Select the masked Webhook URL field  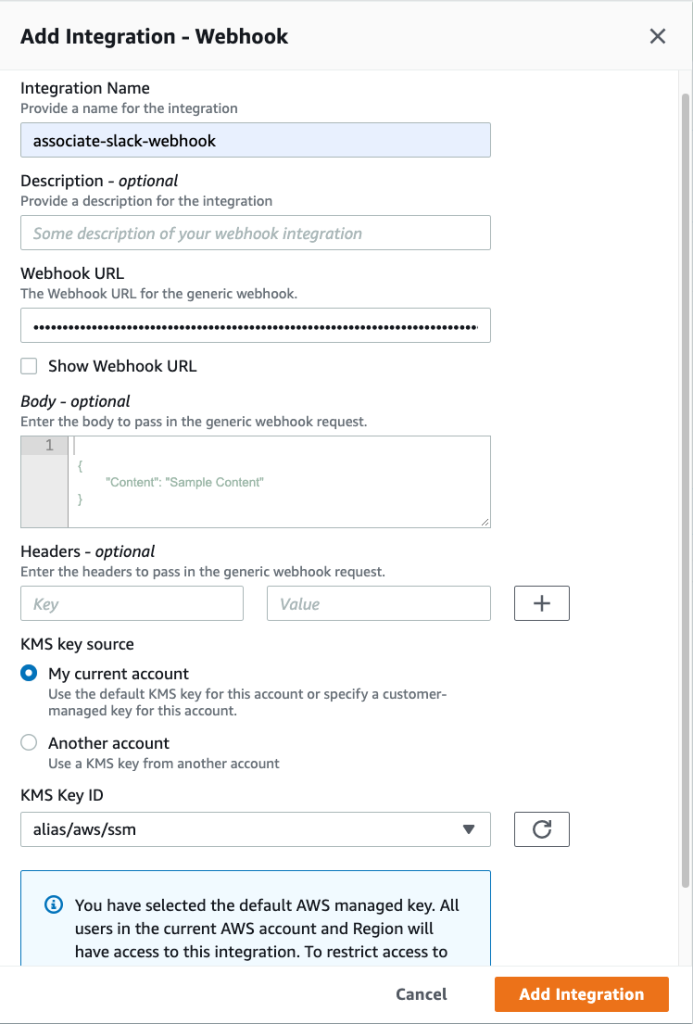click(255, 325)
